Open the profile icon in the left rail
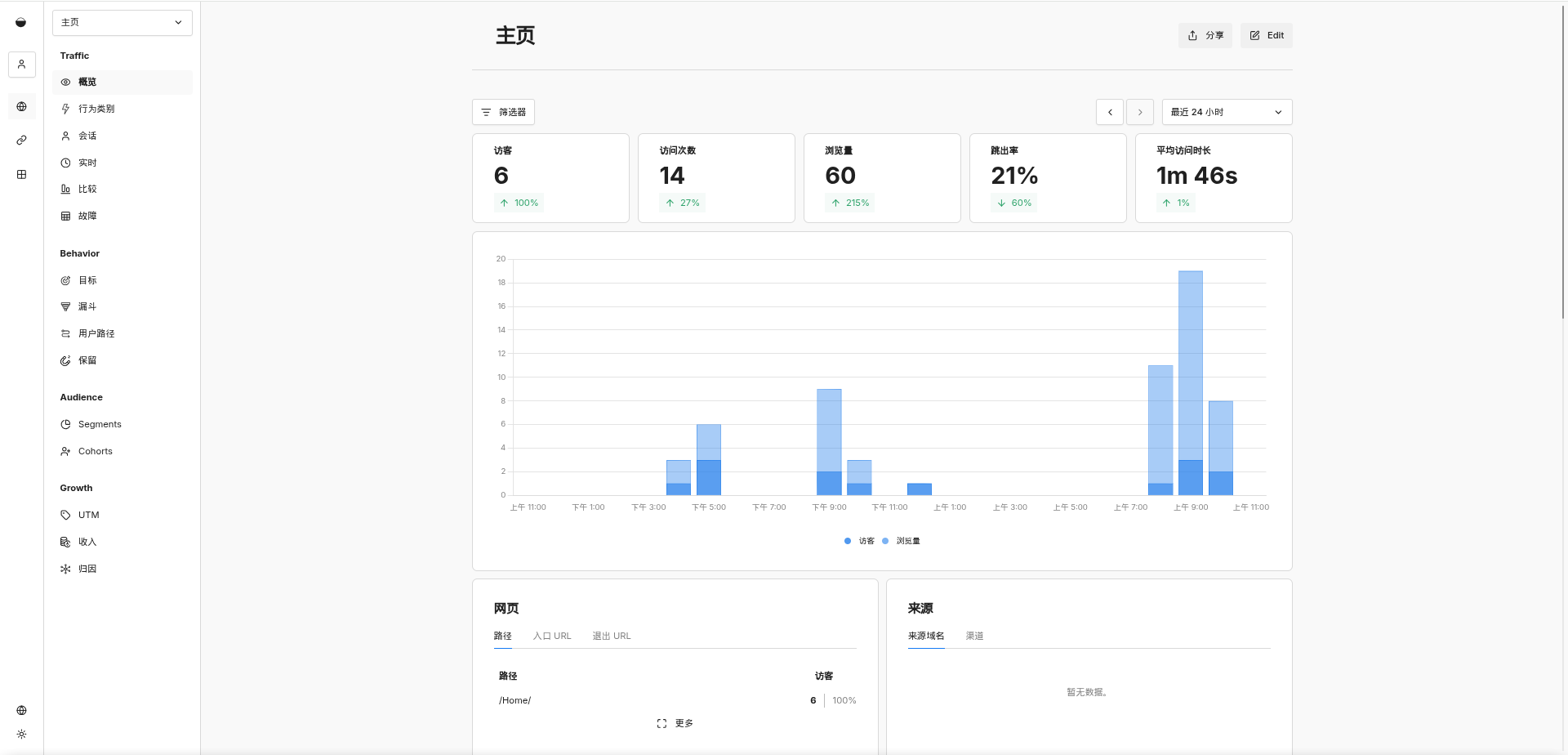Viewport: 1568px width, 755px height. pos(21,65)
